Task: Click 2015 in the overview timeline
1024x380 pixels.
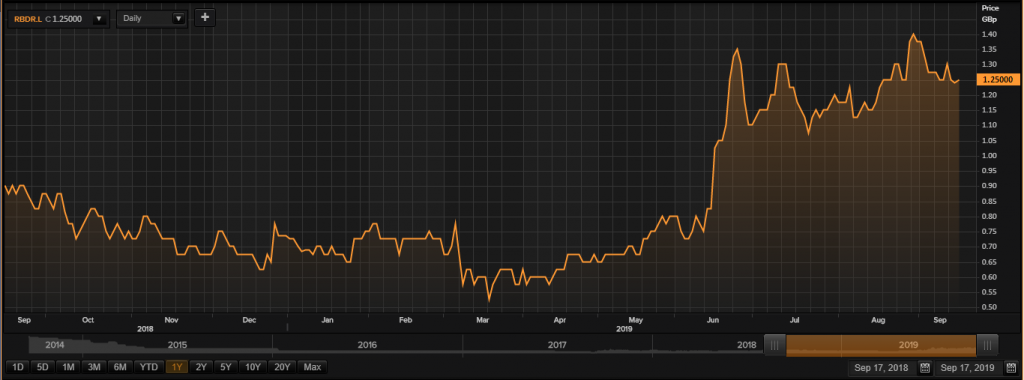Action: coord(178,345)
